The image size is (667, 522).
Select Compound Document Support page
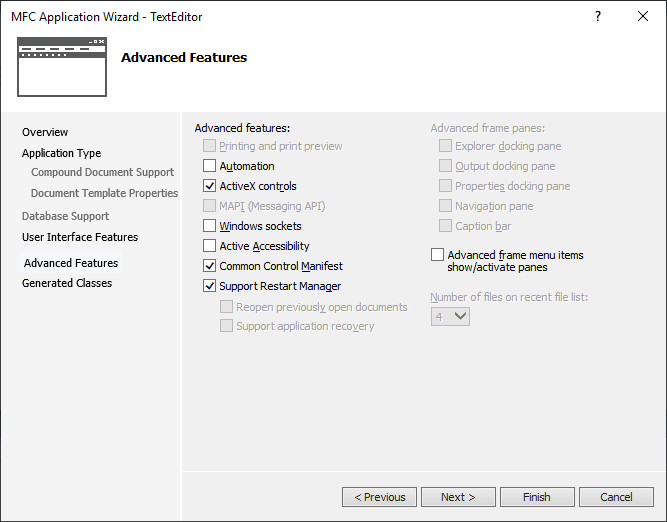click(x=102, y=172)
